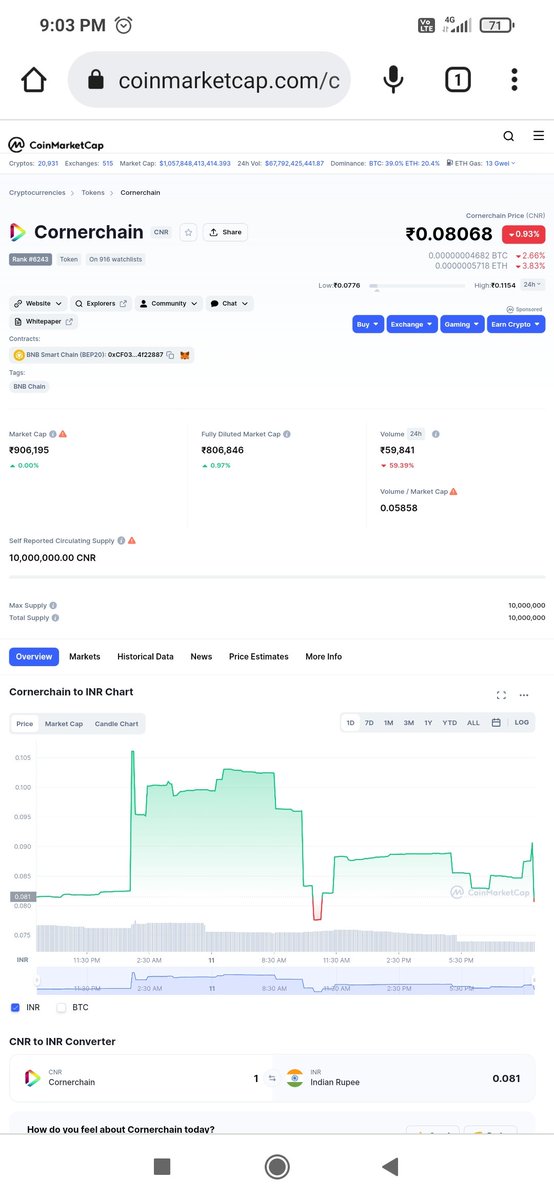This screenshot has width=554, height=1200.
Task: Click the CoinMarketCap logo
Action: pyautogui.click(x=56, y=145)
